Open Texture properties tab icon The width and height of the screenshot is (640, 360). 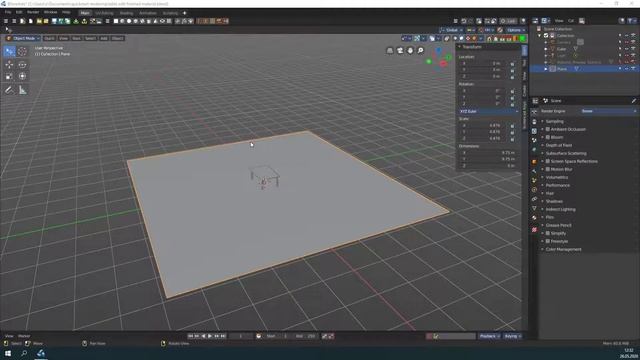pos(534,230)
